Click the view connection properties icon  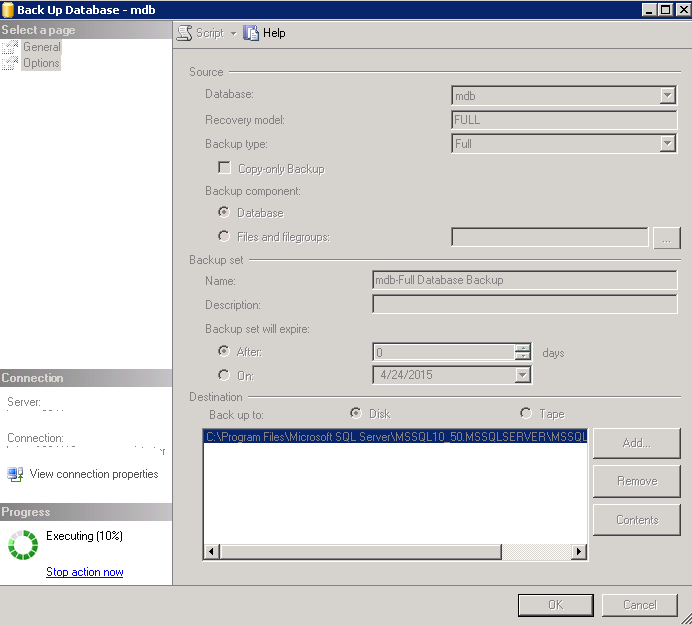[15, 474]
